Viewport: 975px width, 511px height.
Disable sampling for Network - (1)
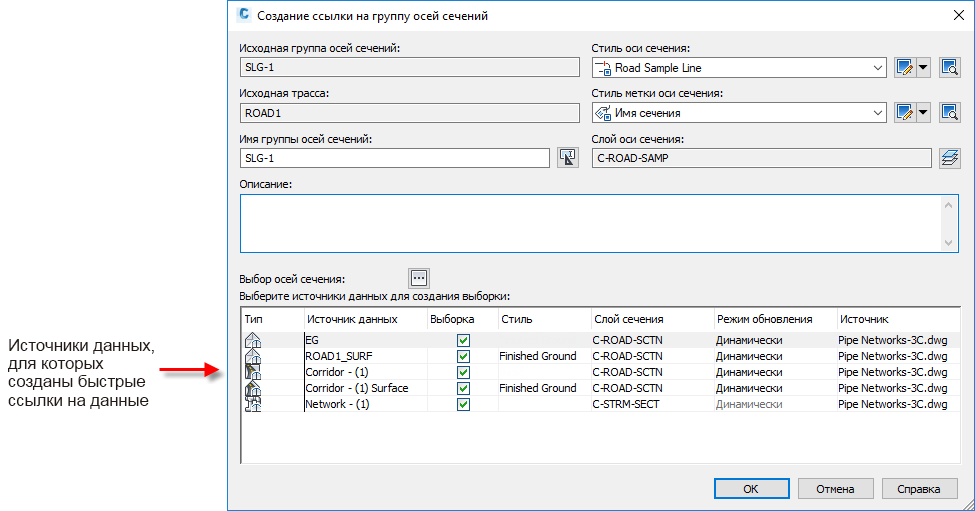(x=463, y=404)
